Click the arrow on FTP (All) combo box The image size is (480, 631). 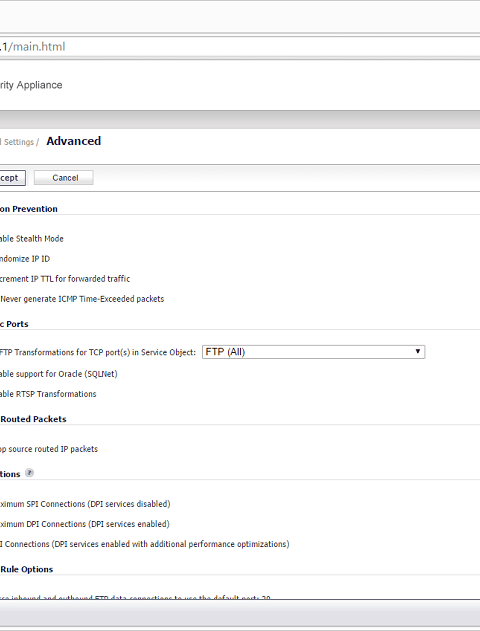(x=418, y=352)
